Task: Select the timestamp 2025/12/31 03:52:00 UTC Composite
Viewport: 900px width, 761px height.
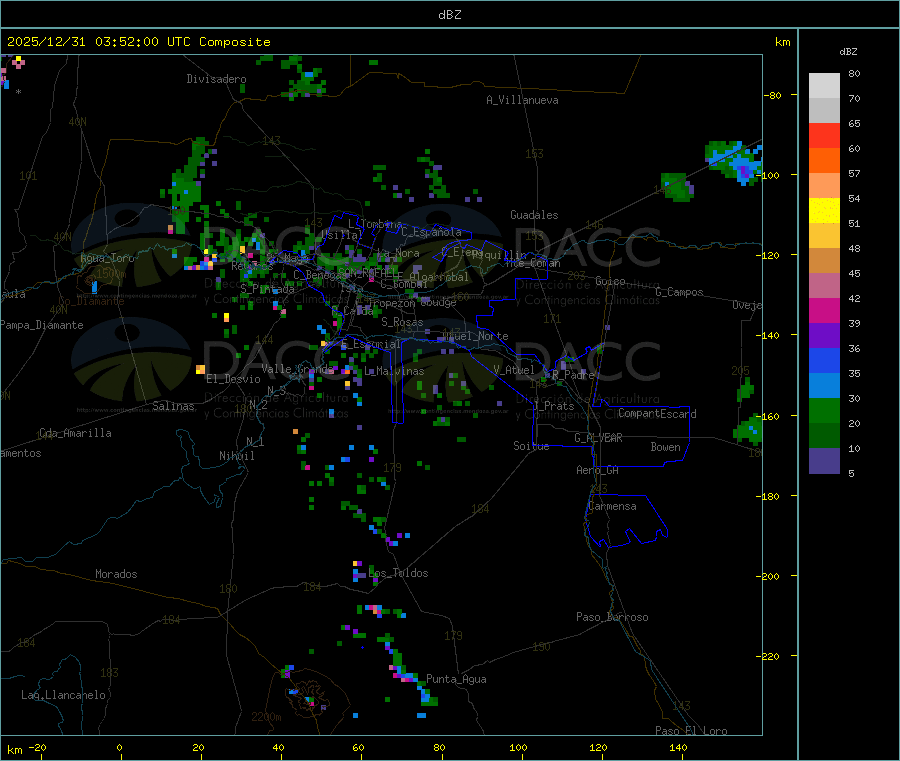Action: pyautogui.click(x=138, y=42)
